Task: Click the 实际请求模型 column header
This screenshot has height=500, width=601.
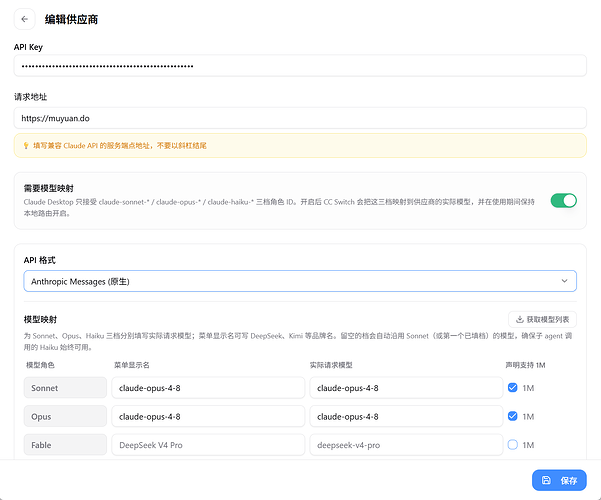Action: point(331,365)
